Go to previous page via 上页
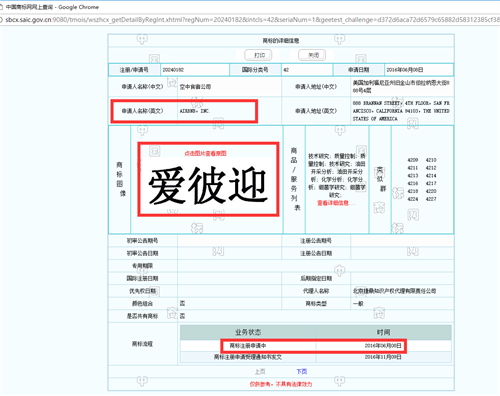The width and height of the screenshot is (500, 396). (260, 371)
